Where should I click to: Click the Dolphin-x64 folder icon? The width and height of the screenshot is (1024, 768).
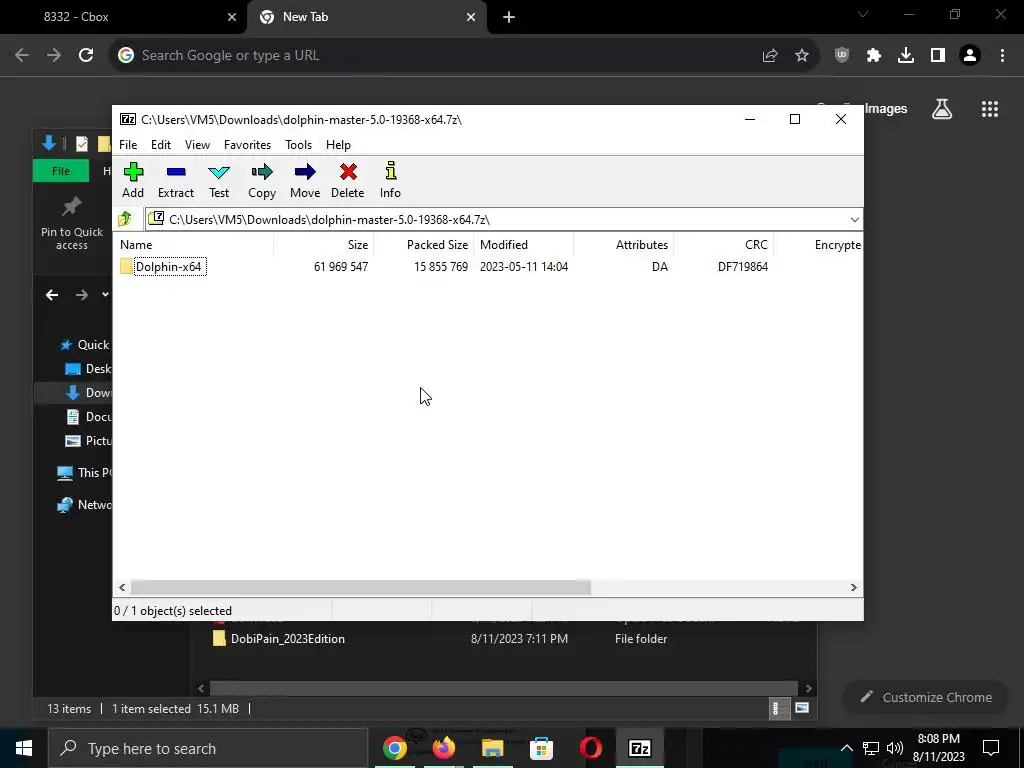pyautogui.click(x=126, y=266)
